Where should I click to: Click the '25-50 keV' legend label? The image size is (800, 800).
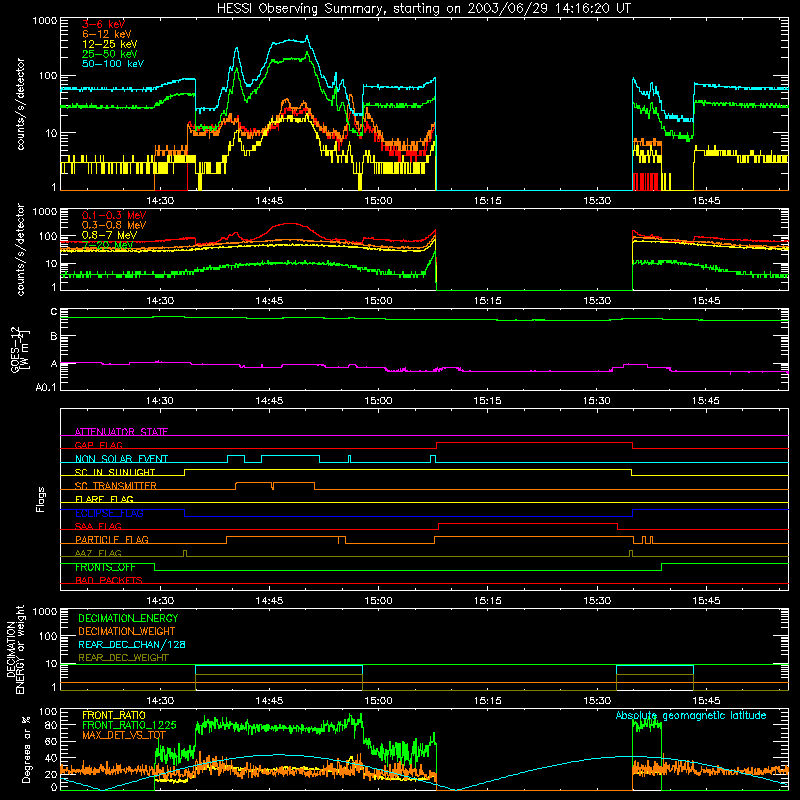click(x=109, y=54)
